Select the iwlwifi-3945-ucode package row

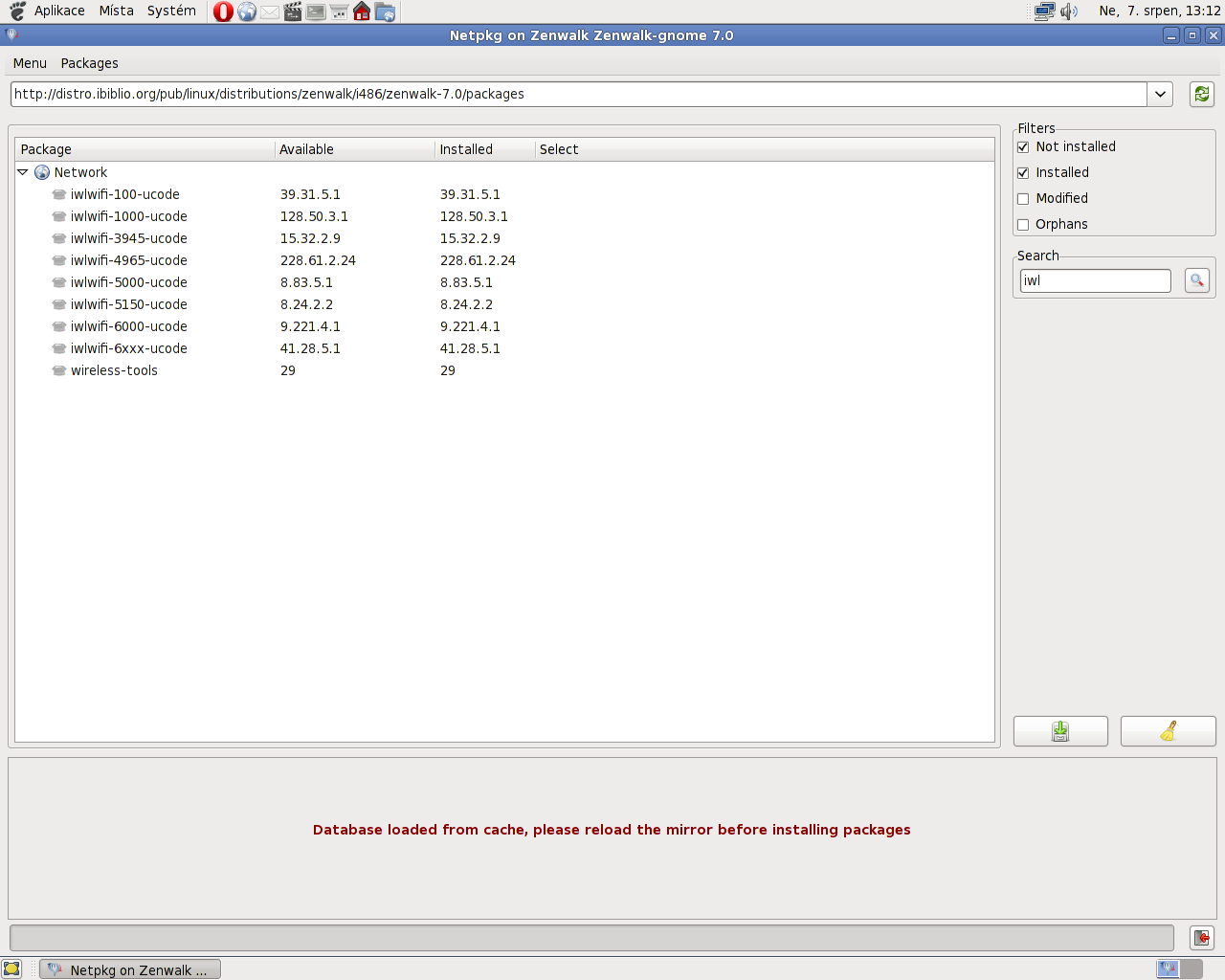click(x=504, y=238)
